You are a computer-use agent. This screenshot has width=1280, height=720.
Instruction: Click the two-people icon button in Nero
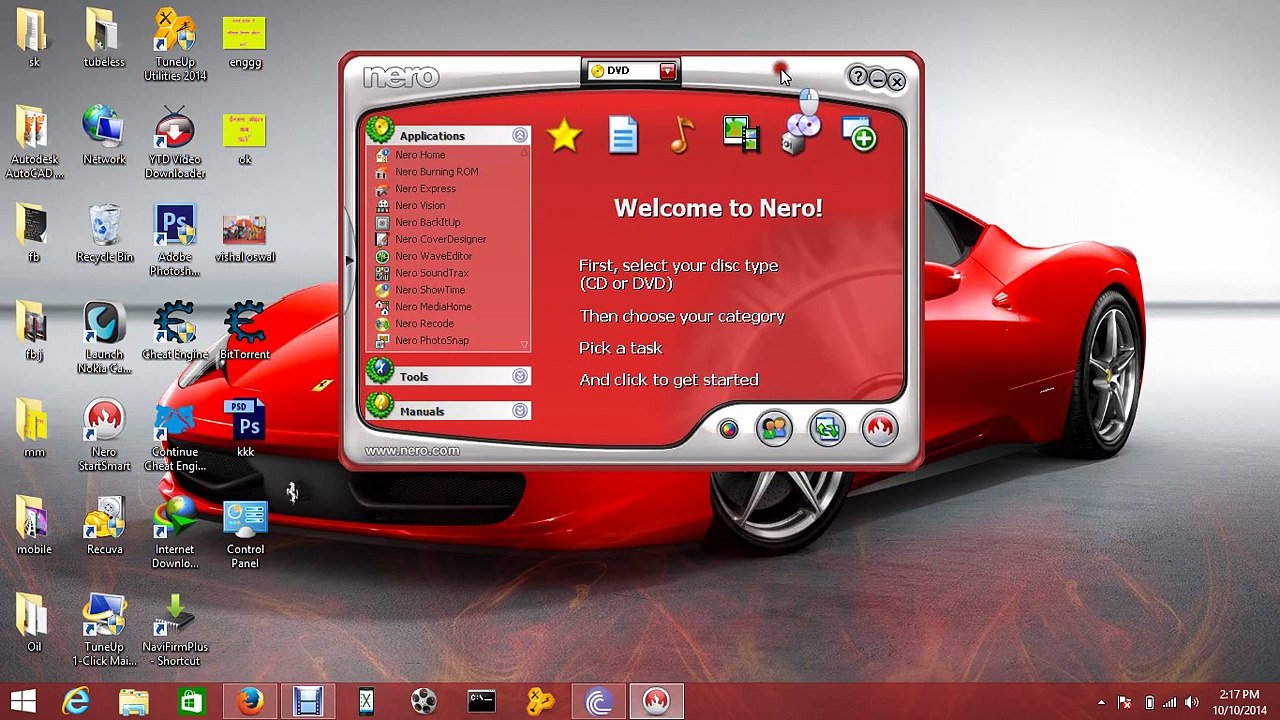click(774, 429)
